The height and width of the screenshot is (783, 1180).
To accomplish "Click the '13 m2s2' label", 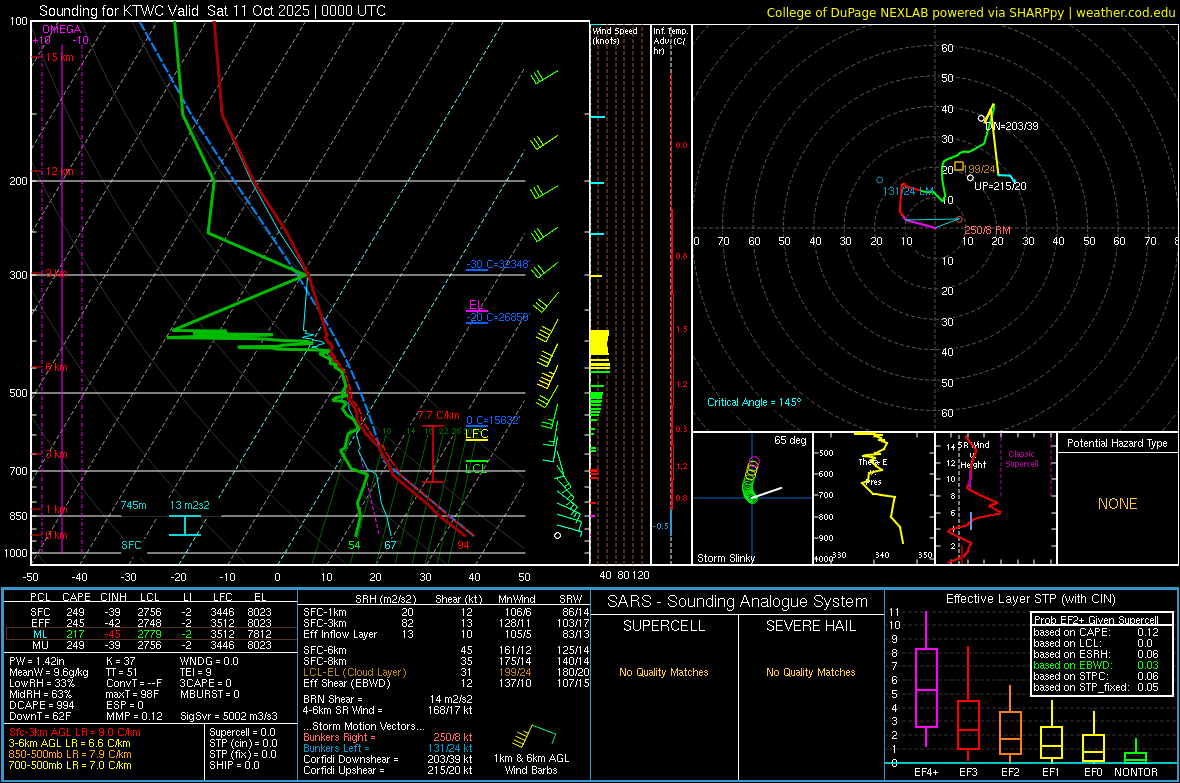I will tap(189, 505).
